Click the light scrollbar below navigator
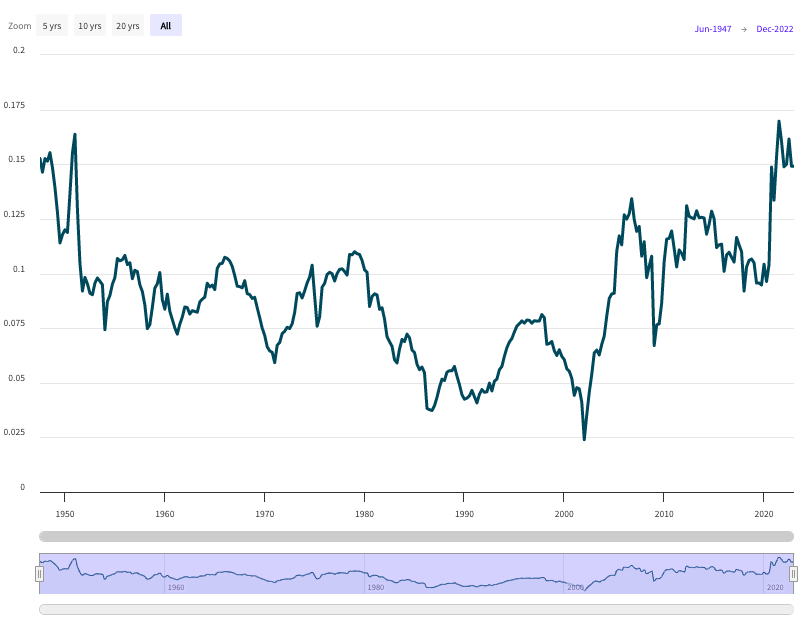 coord(416,610)
